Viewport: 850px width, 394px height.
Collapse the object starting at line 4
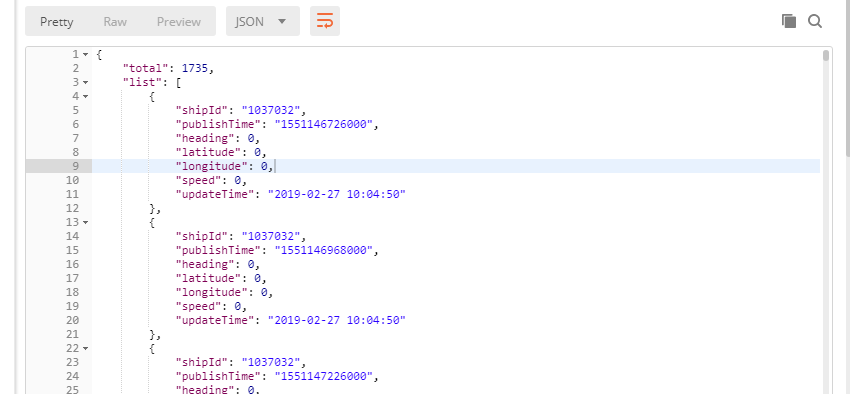point(85,96)
